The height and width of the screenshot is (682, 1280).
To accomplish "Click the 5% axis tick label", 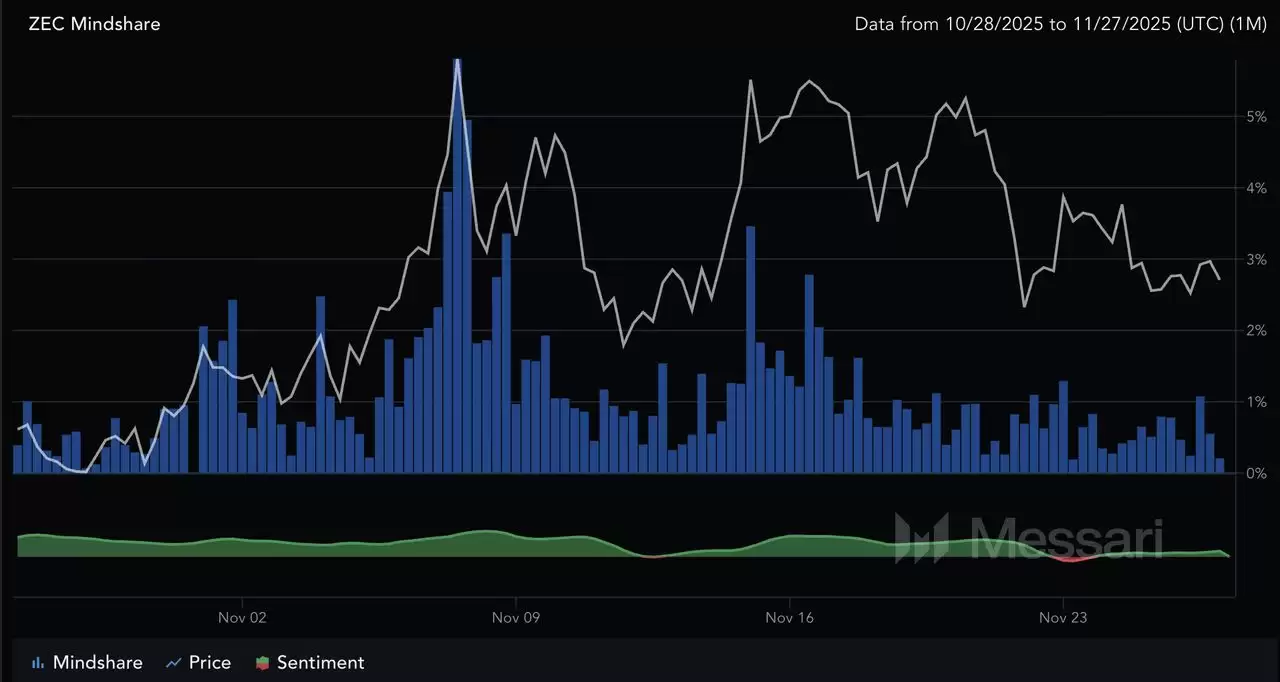I will coord(1259,117).
